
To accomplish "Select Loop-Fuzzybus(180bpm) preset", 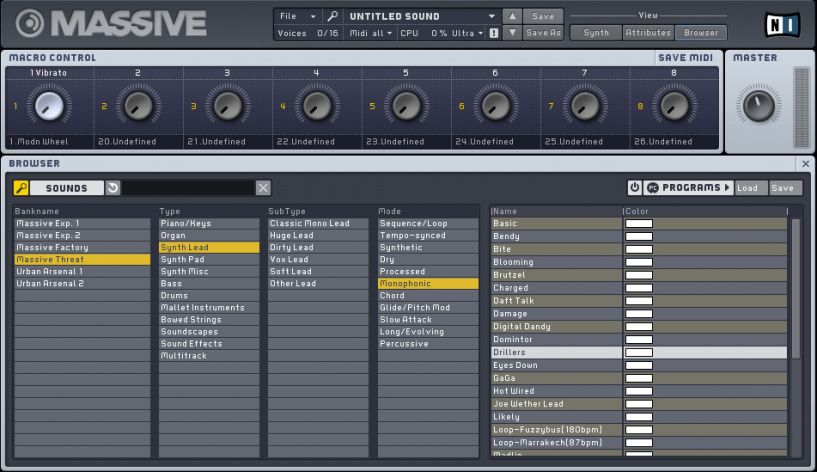I will 639,430.
